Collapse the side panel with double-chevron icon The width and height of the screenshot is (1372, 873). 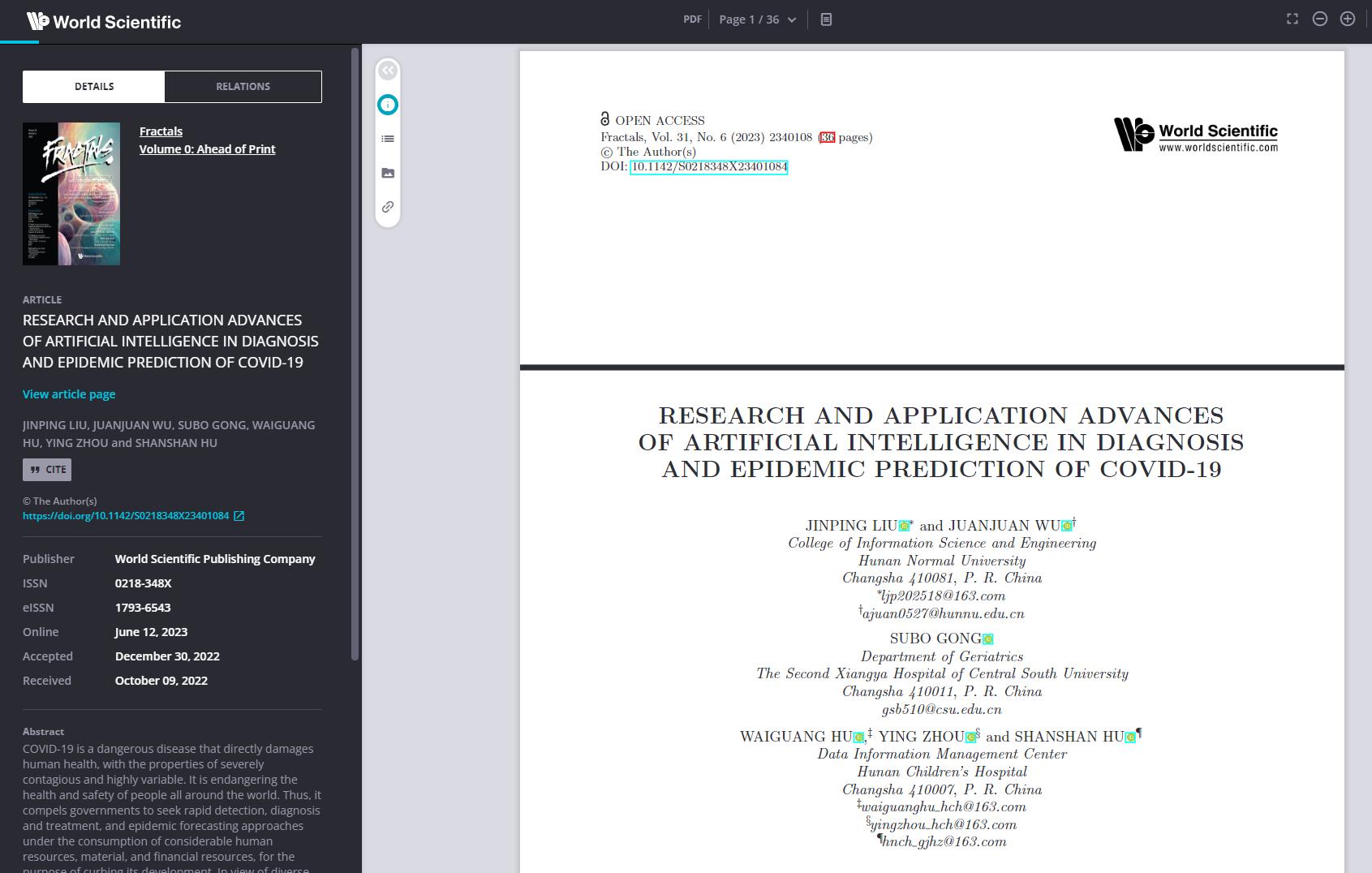388,71
